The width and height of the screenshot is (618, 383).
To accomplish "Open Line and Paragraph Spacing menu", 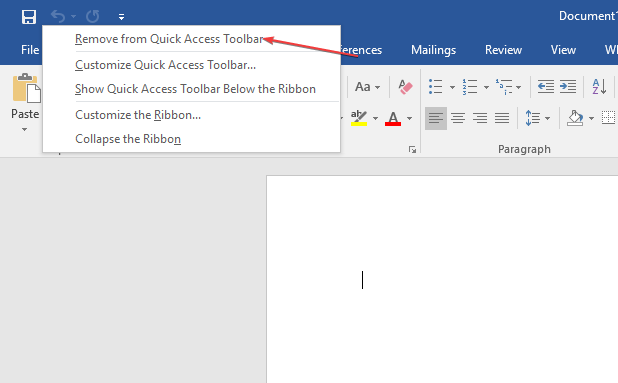I will click(538, 118).
